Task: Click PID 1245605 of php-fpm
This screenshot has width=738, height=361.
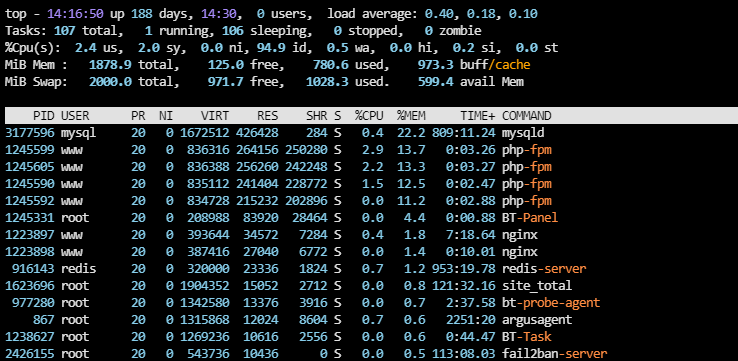Action: [x=30, y=167]
